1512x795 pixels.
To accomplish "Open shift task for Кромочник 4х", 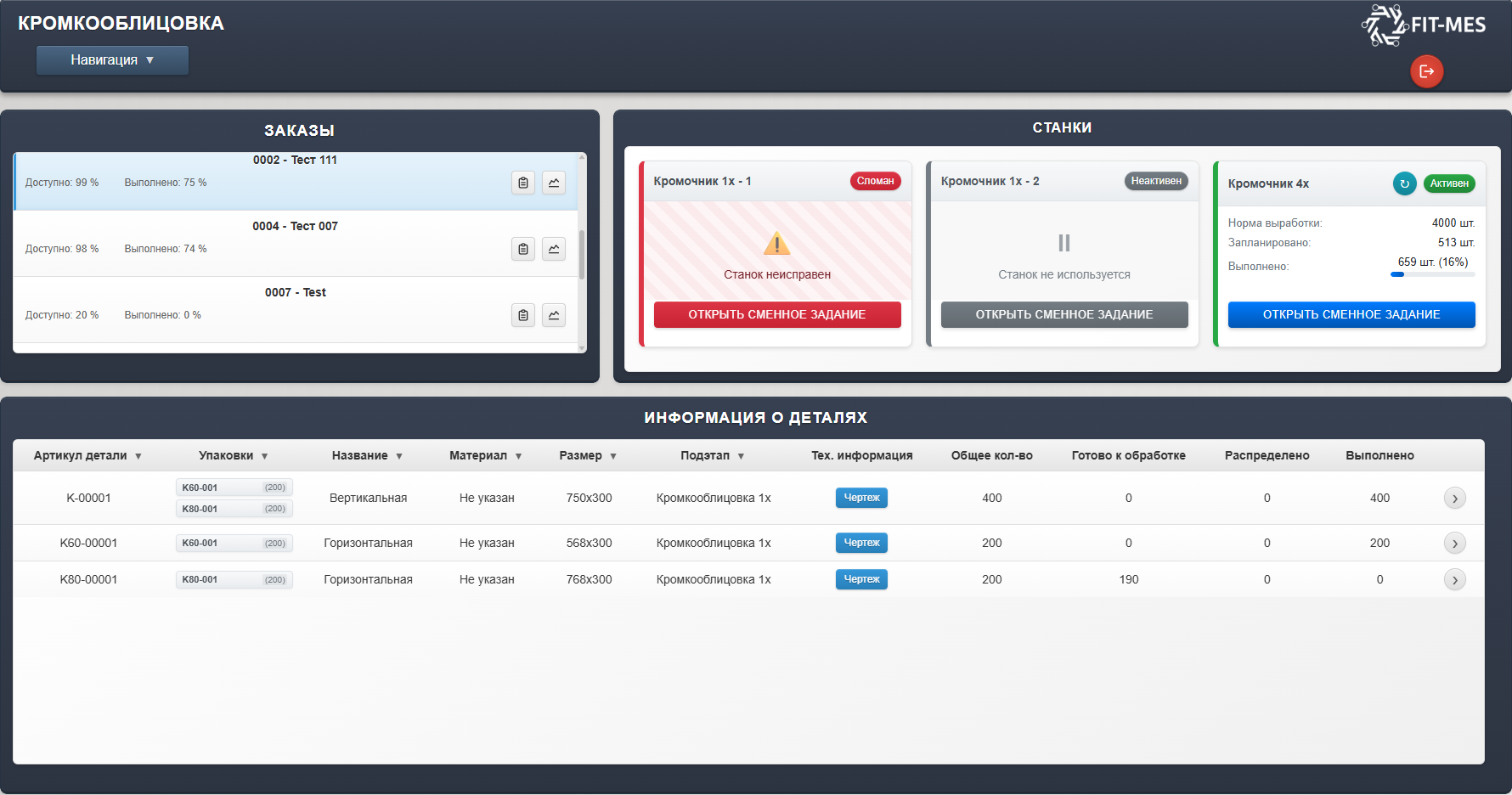I will pos(1351,314).
